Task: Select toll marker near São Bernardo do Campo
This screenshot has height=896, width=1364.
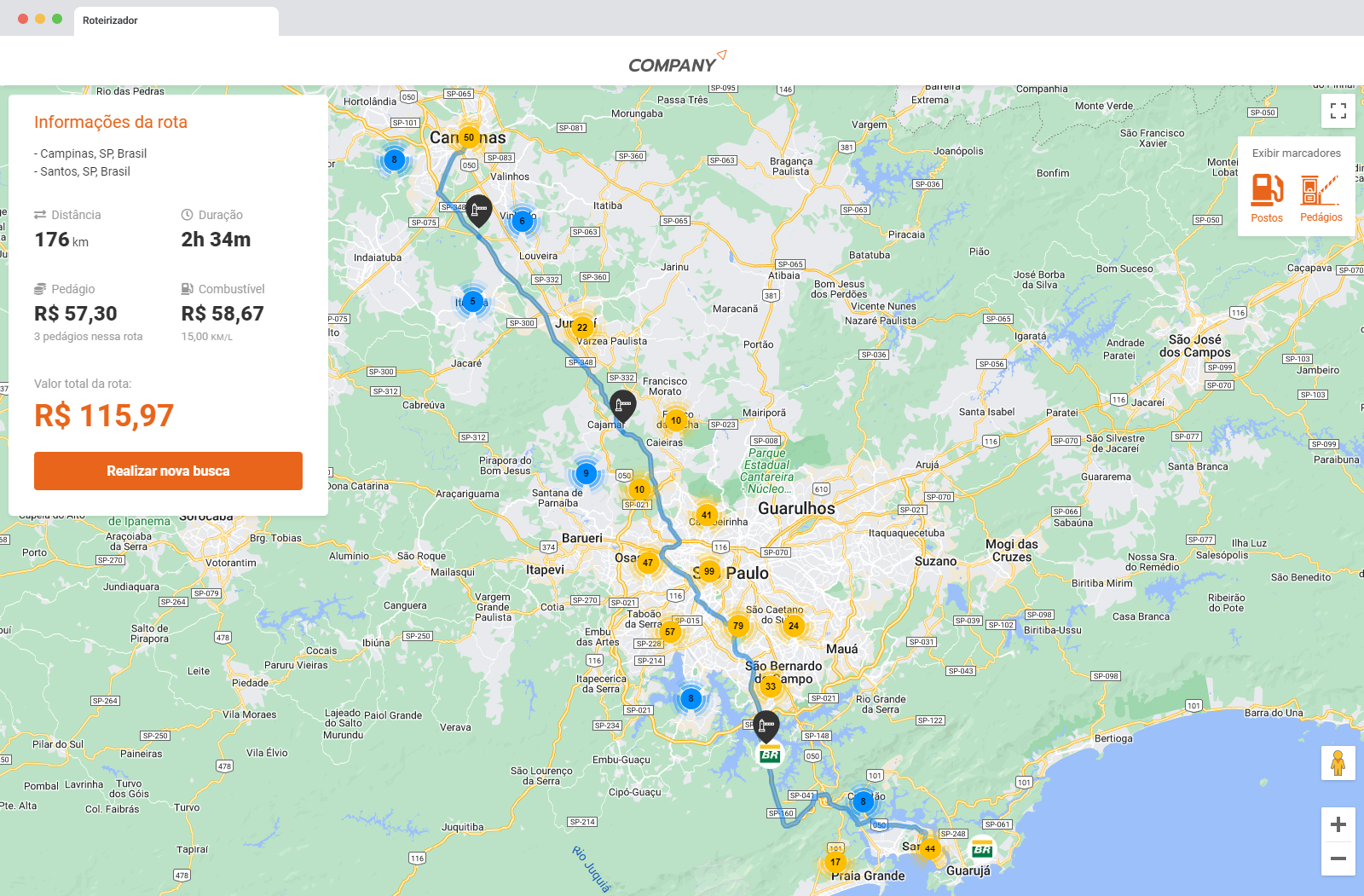Action: click(x=766, y=726)
